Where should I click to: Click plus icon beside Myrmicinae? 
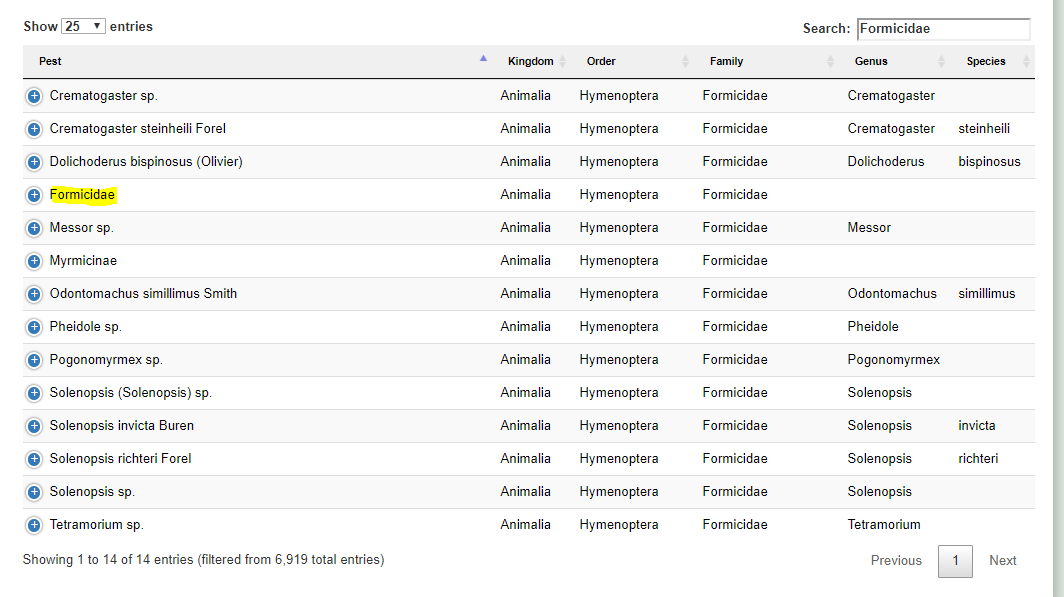[x=34, y=261]
